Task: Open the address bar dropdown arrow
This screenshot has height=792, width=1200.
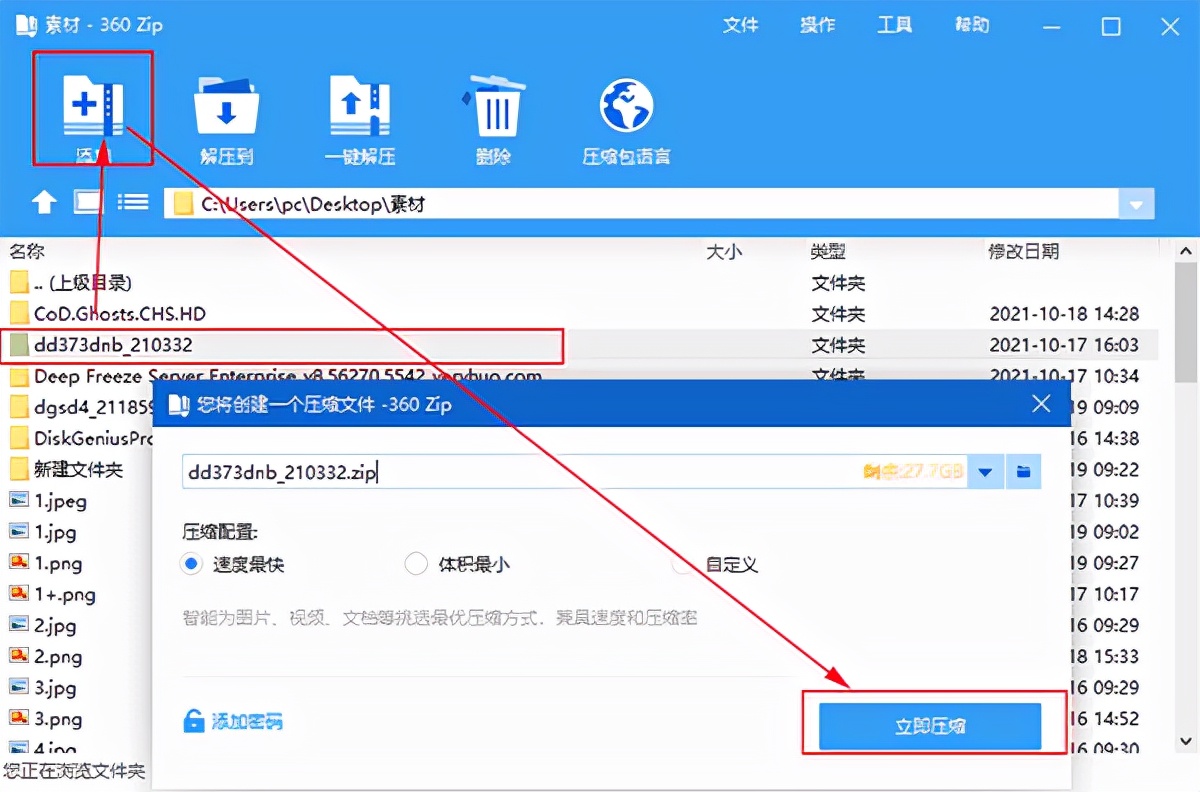Action: (x=1137, y=203)
